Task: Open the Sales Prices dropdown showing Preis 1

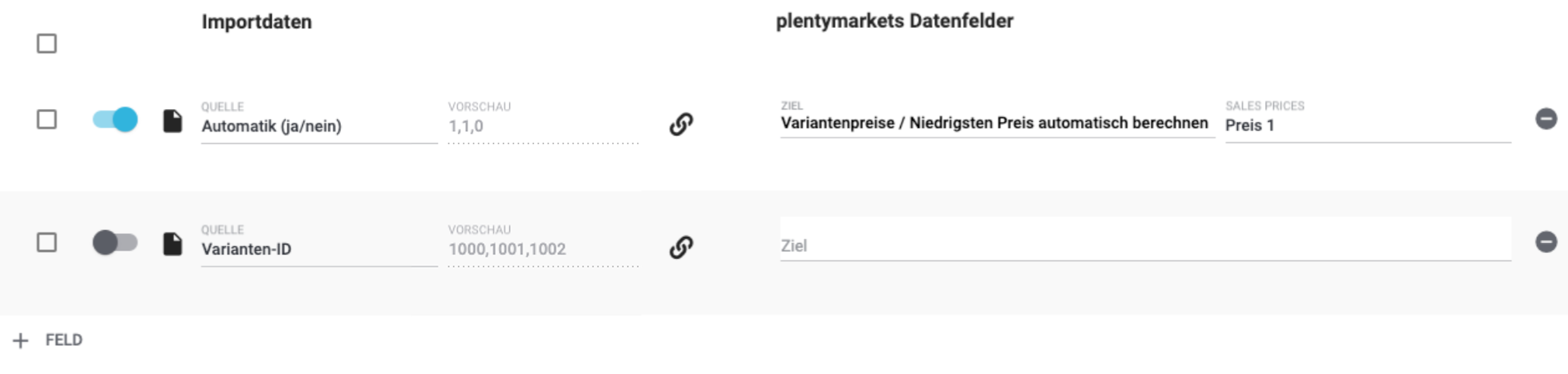Action: point(1367,126)
